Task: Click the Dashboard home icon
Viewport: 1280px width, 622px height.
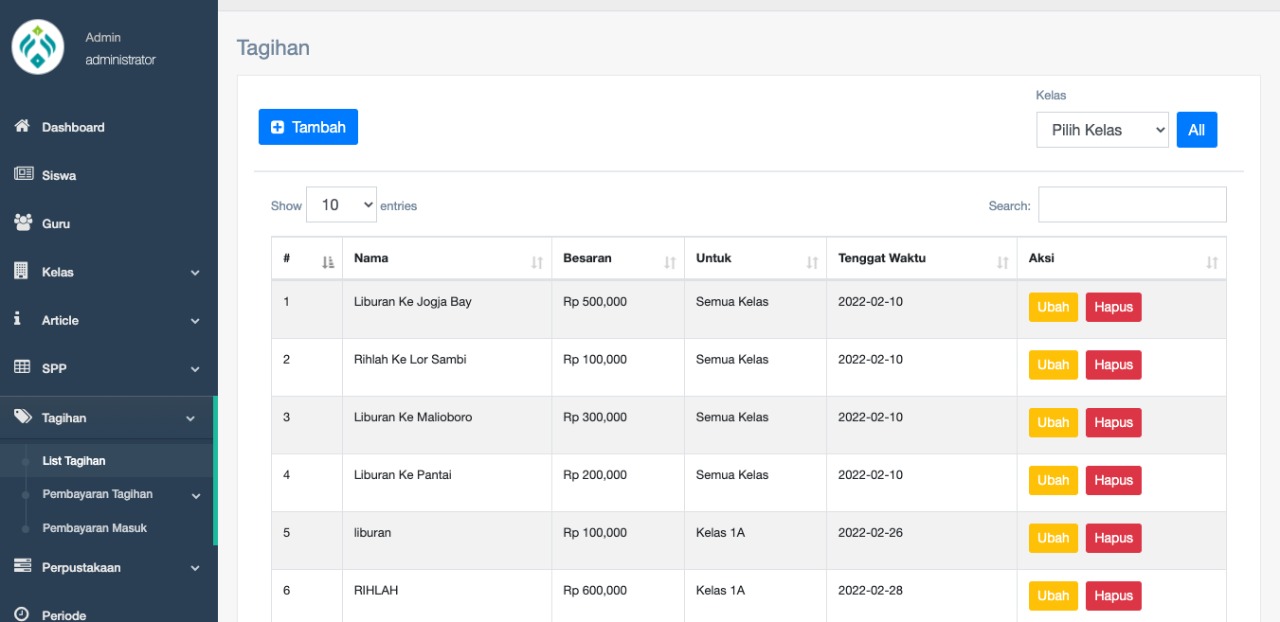Action: (x=22, y=127)
